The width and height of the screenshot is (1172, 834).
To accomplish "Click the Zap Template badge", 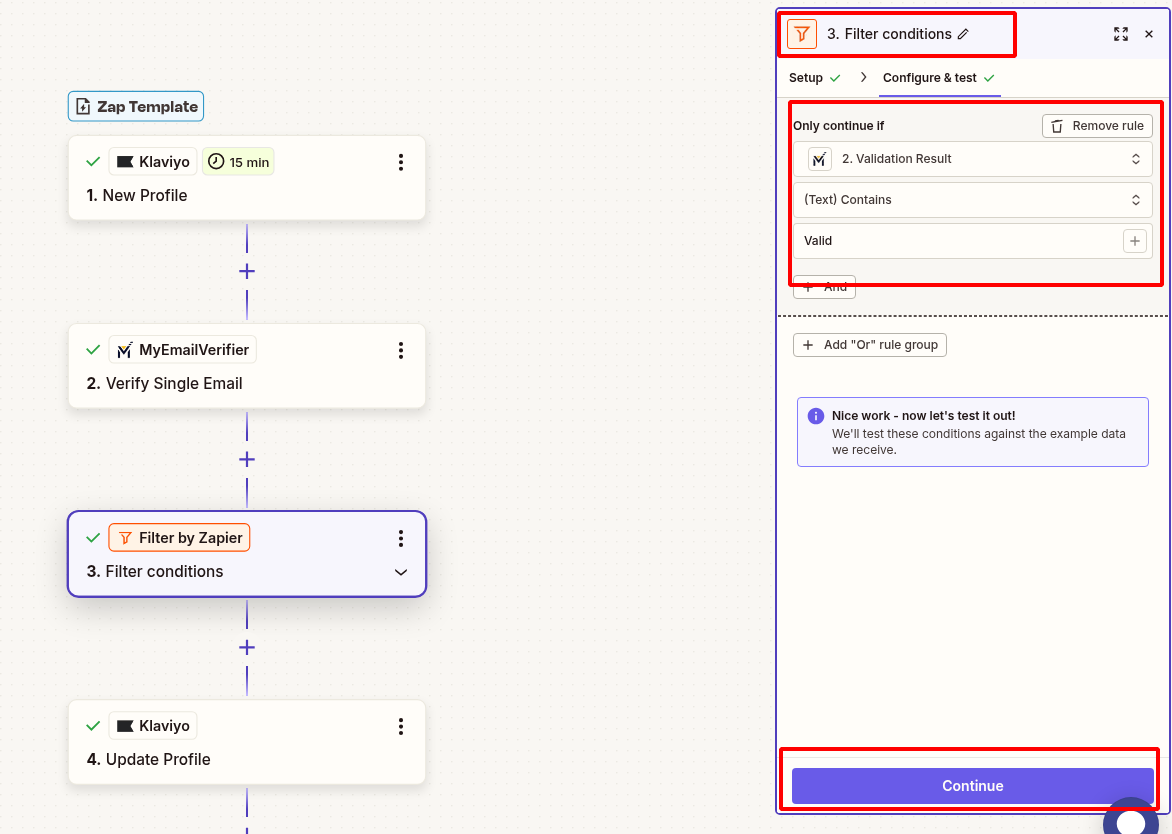I will tap(136, 107).
